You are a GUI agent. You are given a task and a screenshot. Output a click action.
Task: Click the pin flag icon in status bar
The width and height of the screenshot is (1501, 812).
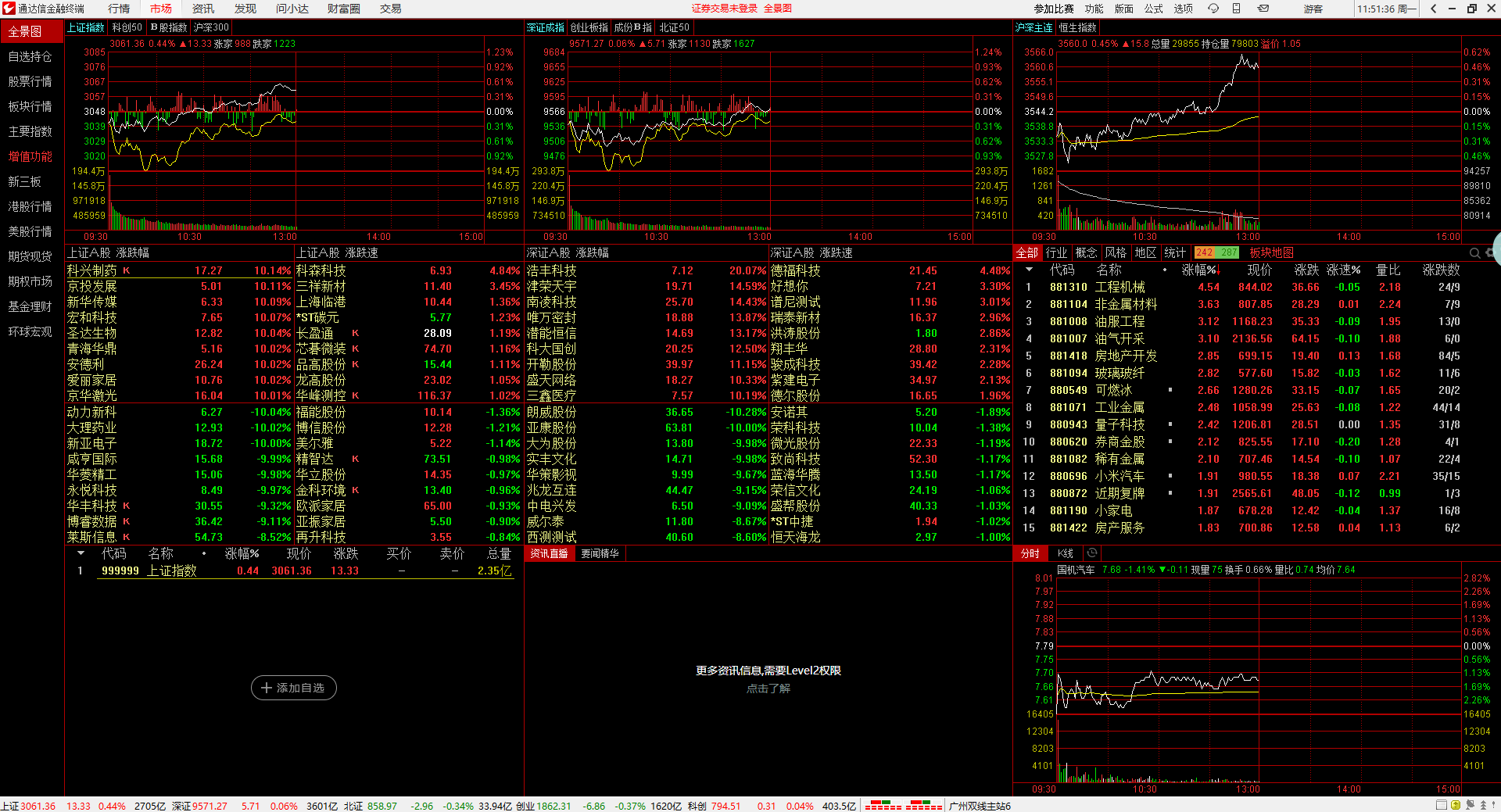click(1470, 805)
